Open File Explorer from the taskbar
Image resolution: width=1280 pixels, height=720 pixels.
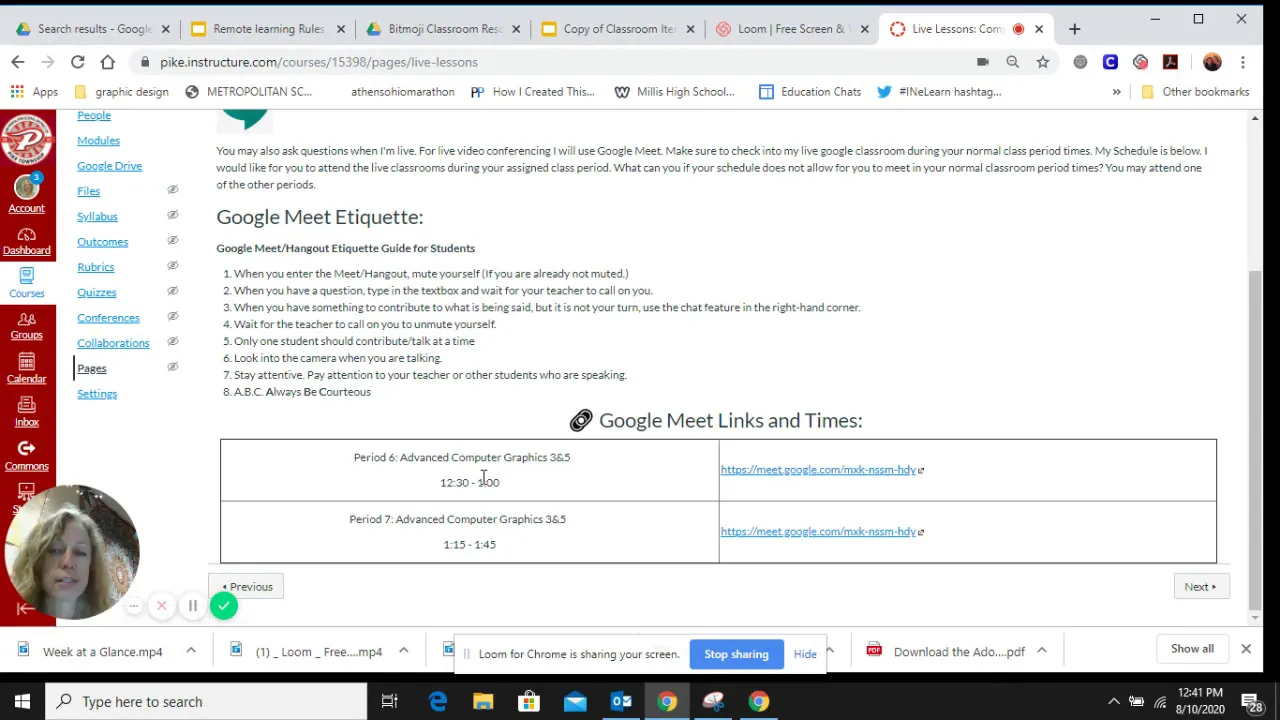click(483, 701)
